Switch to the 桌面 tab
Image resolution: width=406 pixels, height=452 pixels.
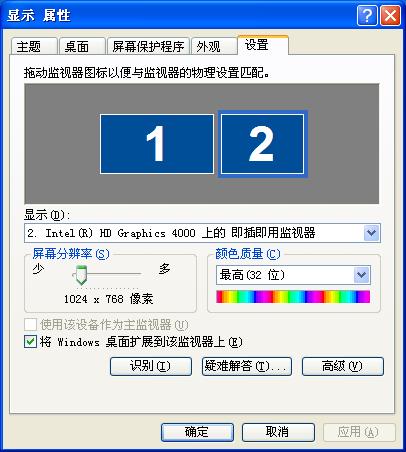[x=82, y=46]
